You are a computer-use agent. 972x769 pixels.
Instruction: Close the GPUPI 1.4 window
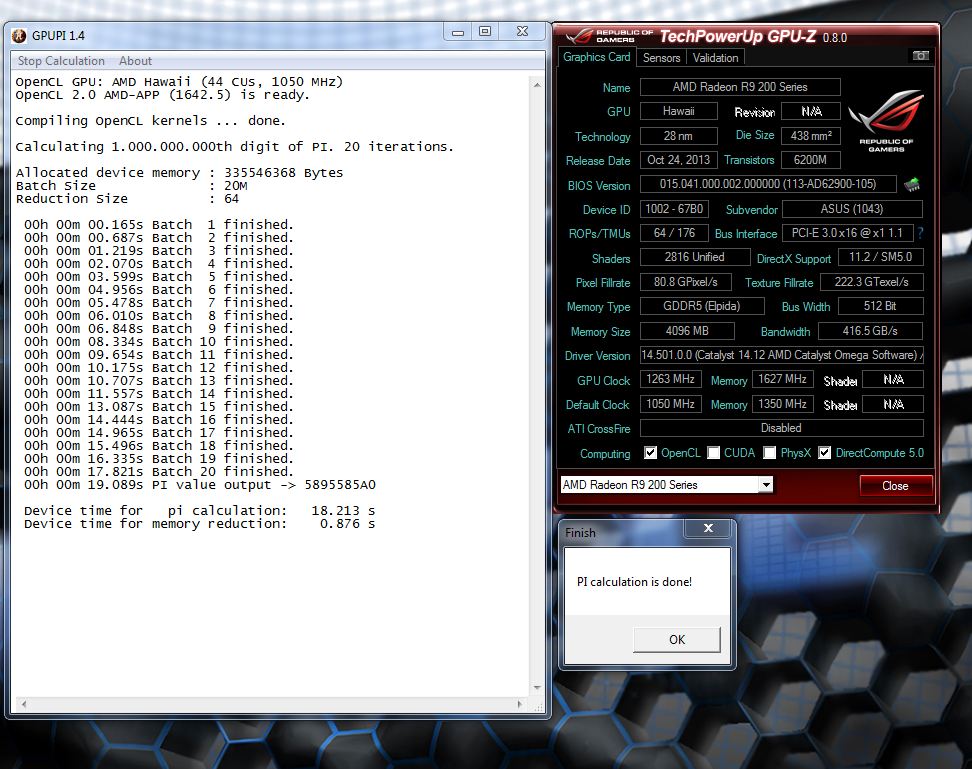523,32
